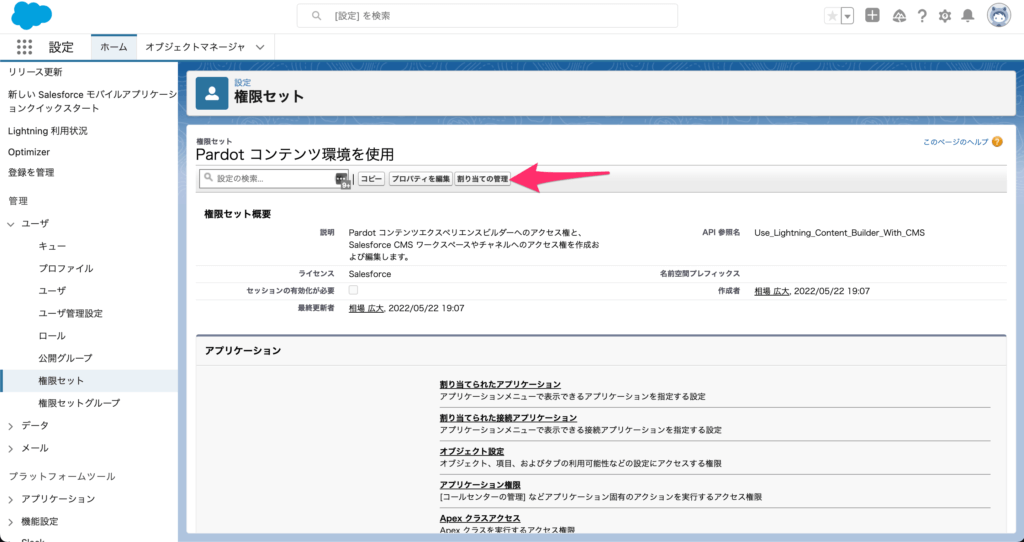Image resolution: width=1024 pixels, height=542 pixels.
Task: Open Lightning 利用状況 in the sidebar
Action: click(x=48, y=131)
